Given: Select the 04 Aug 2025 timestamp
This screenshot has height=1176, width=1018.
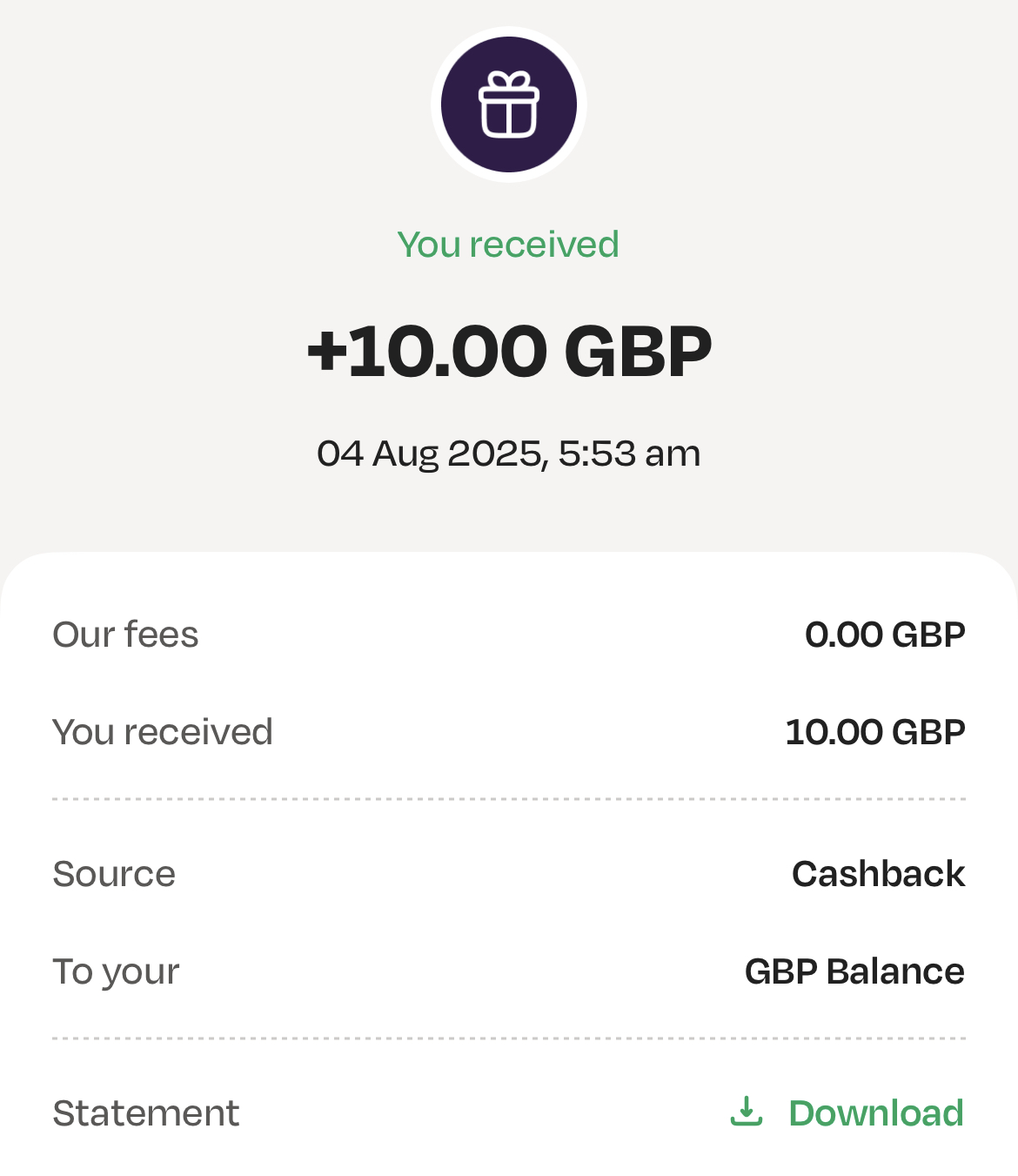Looking at the screenshot, I should tap(508, 454).
